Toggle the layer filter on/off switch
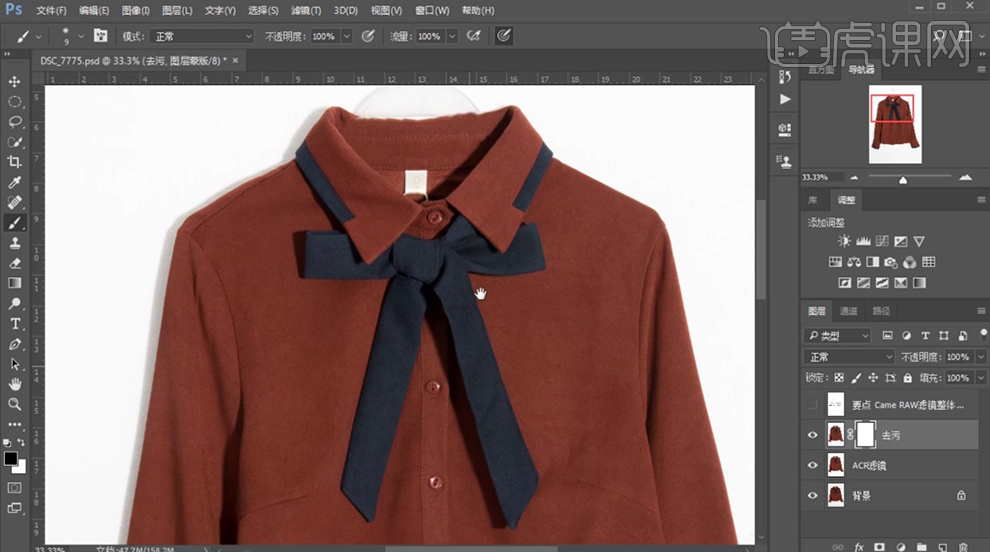 984,334
